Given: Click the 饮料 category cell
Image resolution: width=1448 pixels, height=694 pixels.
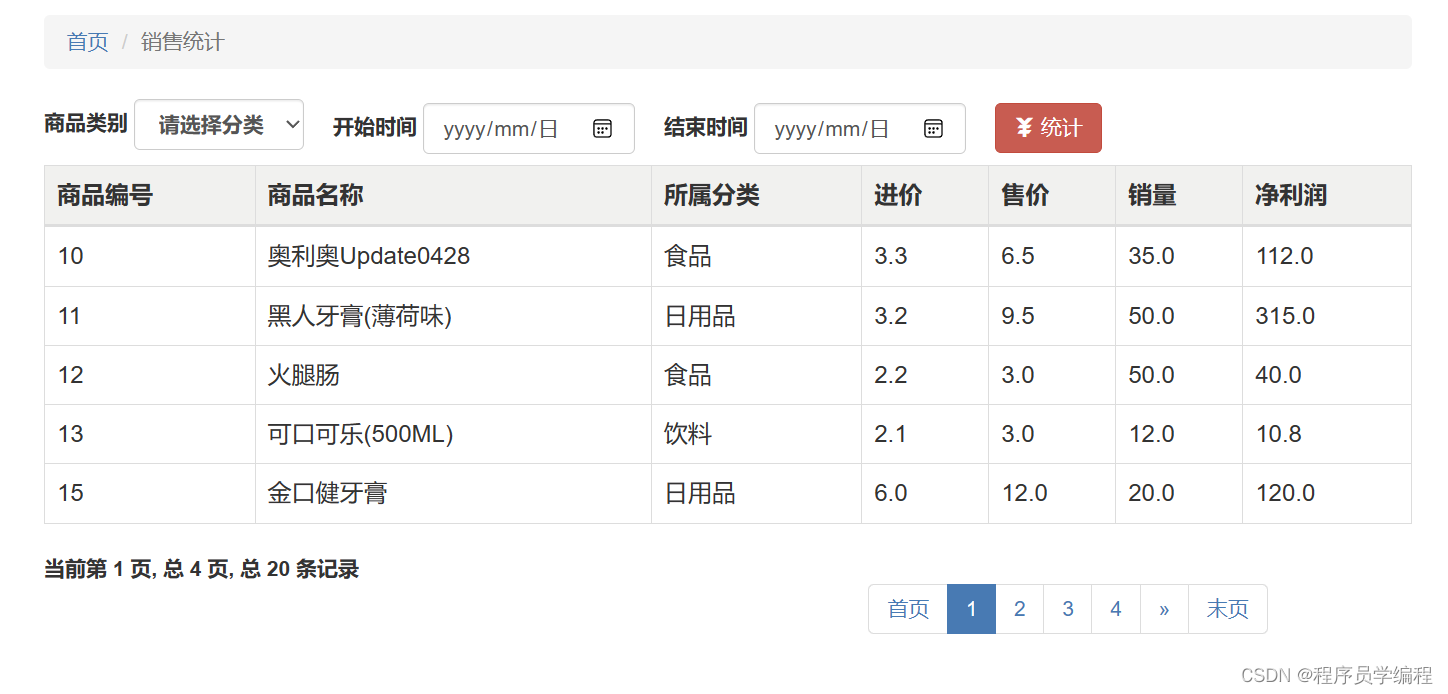Looking at the screenshot, I should coord(756,434).
